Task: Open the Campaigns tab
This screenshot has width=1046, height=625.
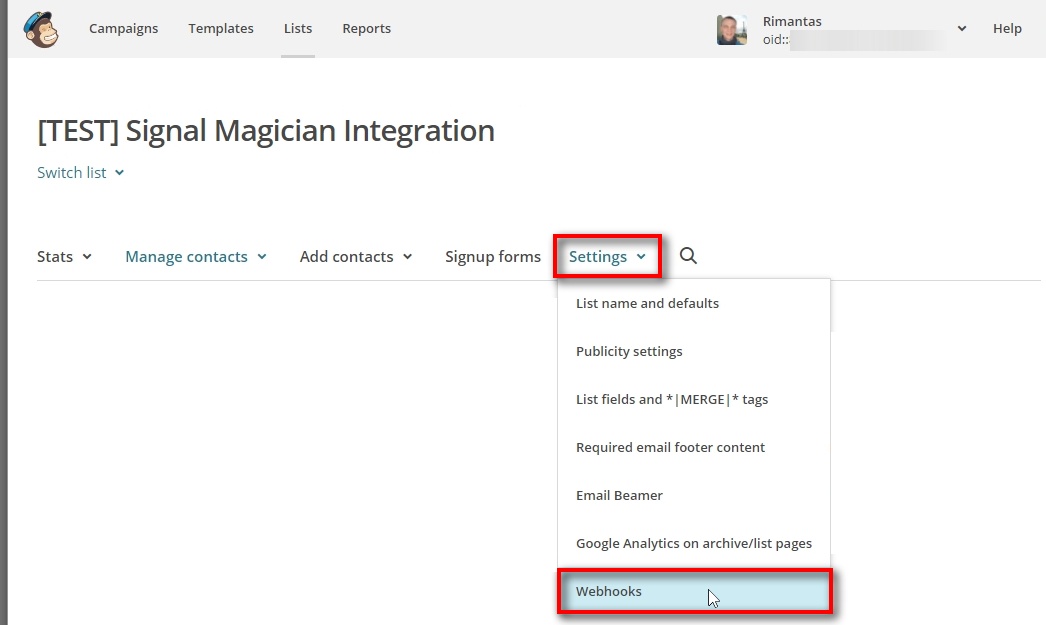Action: [x=123, y=29]
